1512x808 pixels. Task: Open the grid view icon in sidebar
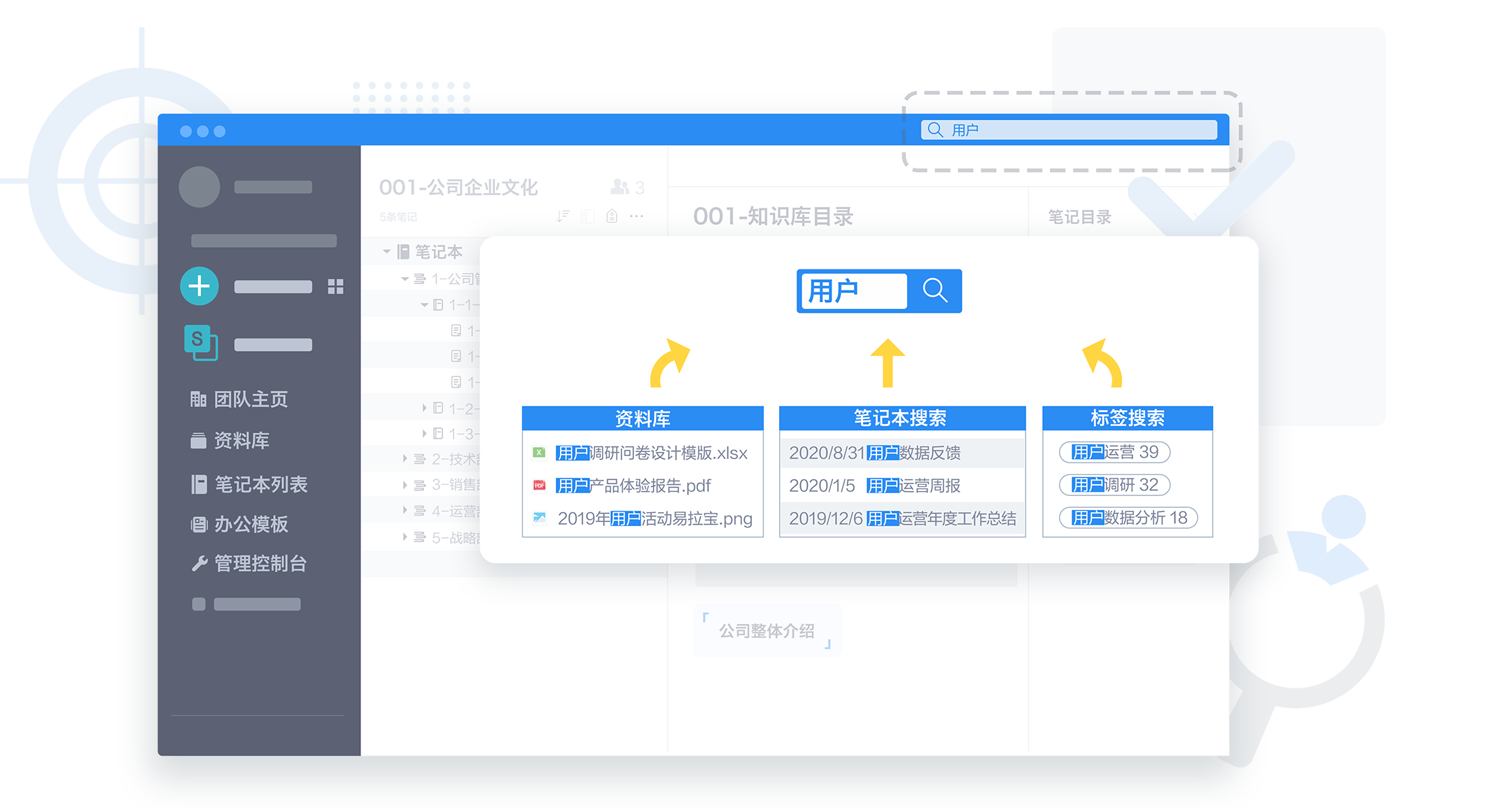click(x=336, y=286)
